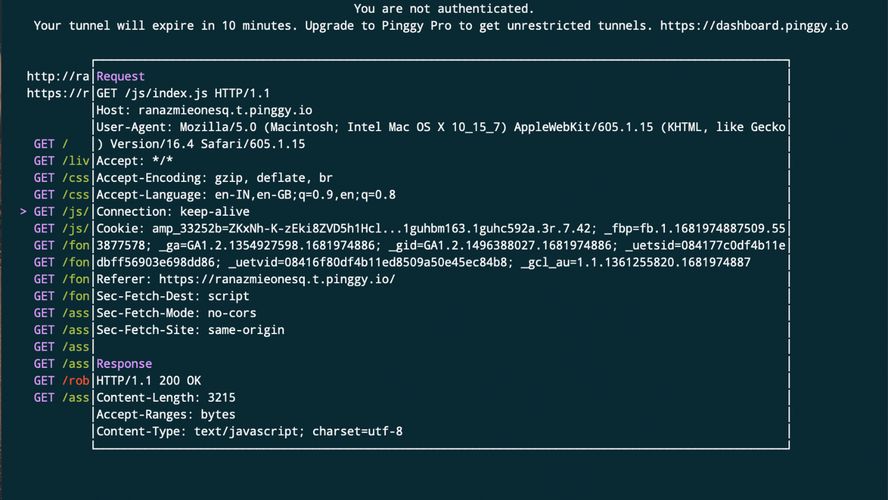
Task: Click the Accept-Language header line
Action: click(x=246, y=195)
